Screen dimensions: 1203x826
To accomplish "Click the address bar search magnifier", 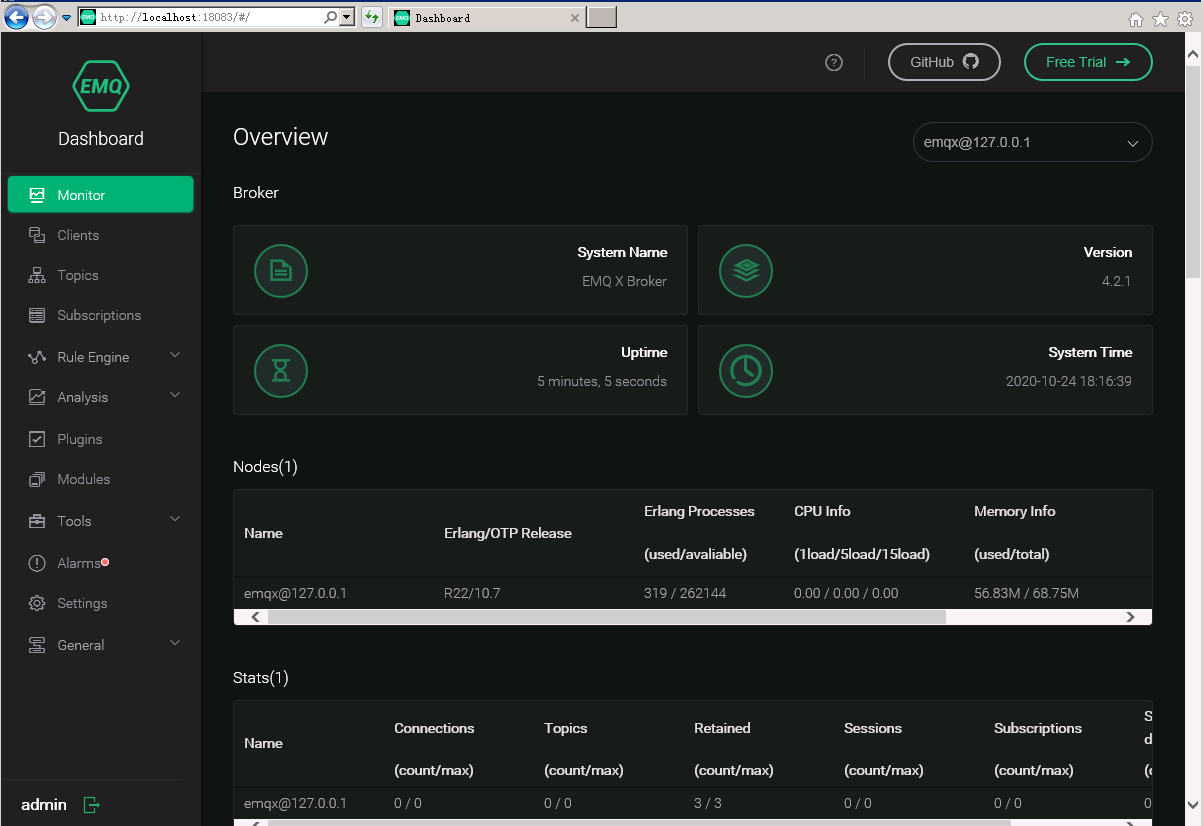I will [x=332, y=17].
